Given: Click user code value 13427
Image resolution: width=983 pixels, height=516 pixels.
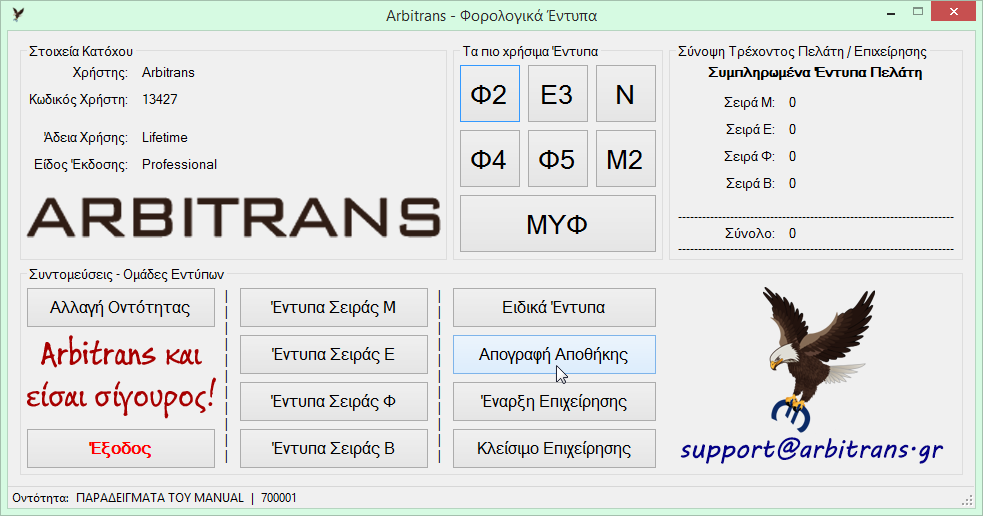Looking at the screenshot, I should click(160, 99).
